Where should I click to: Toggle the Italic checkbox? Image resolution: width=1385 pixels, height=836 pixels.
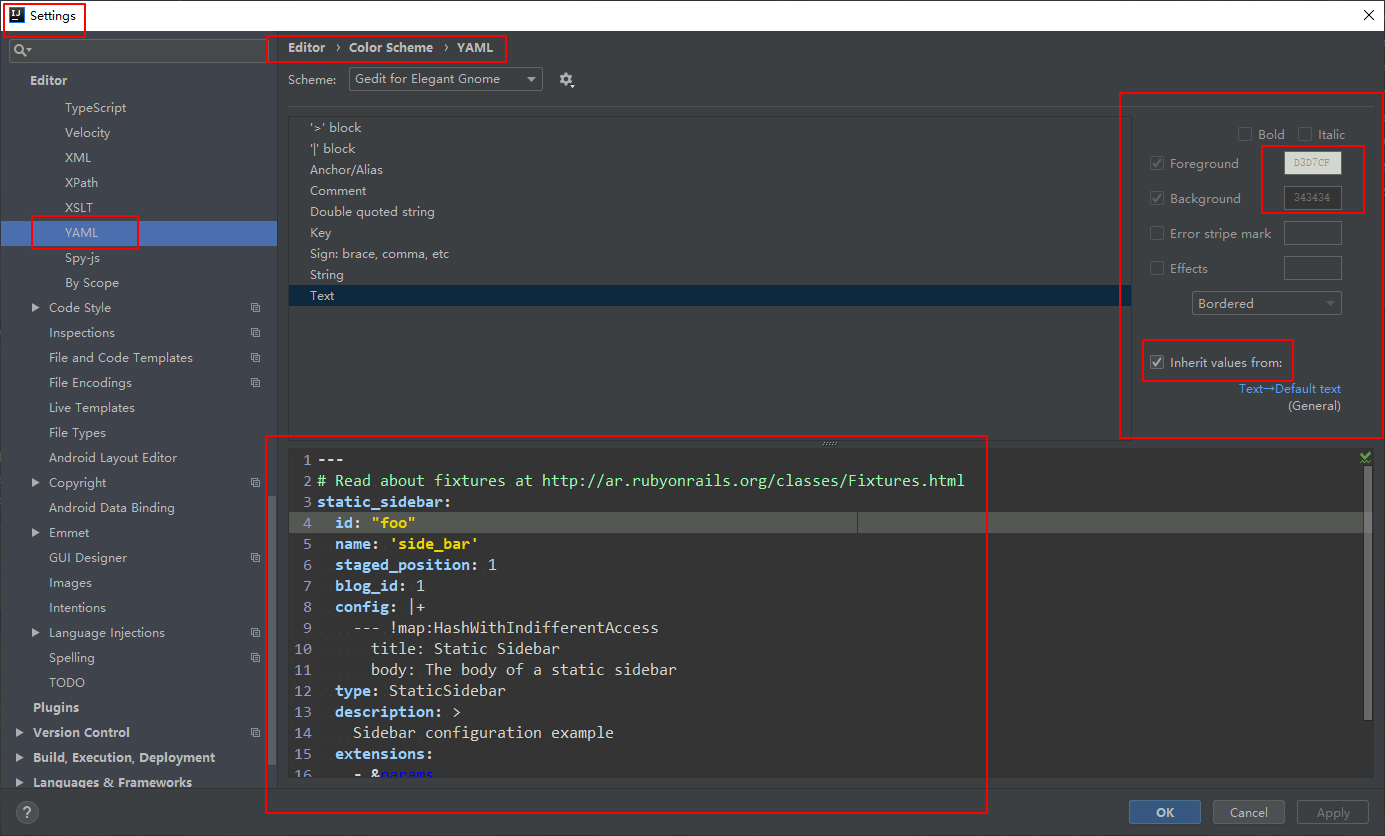point(1305,134)
